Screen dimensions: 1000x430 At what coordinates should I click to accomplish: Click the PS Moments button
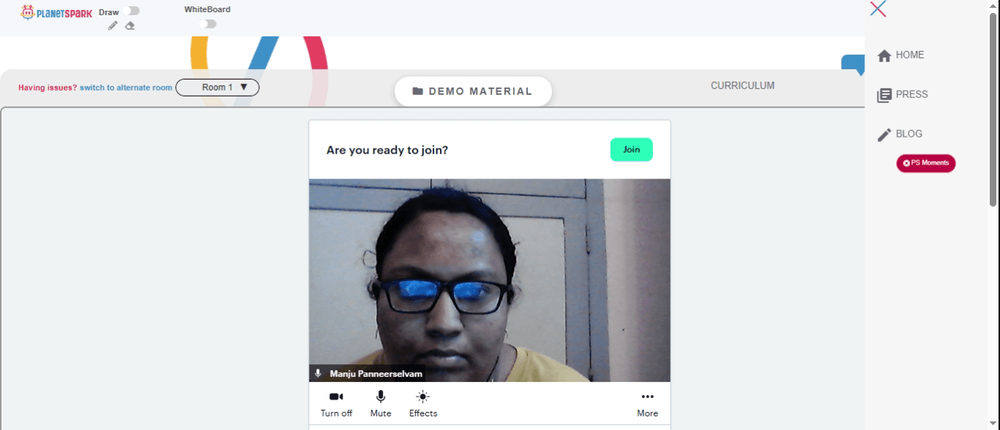click(926, 163)
